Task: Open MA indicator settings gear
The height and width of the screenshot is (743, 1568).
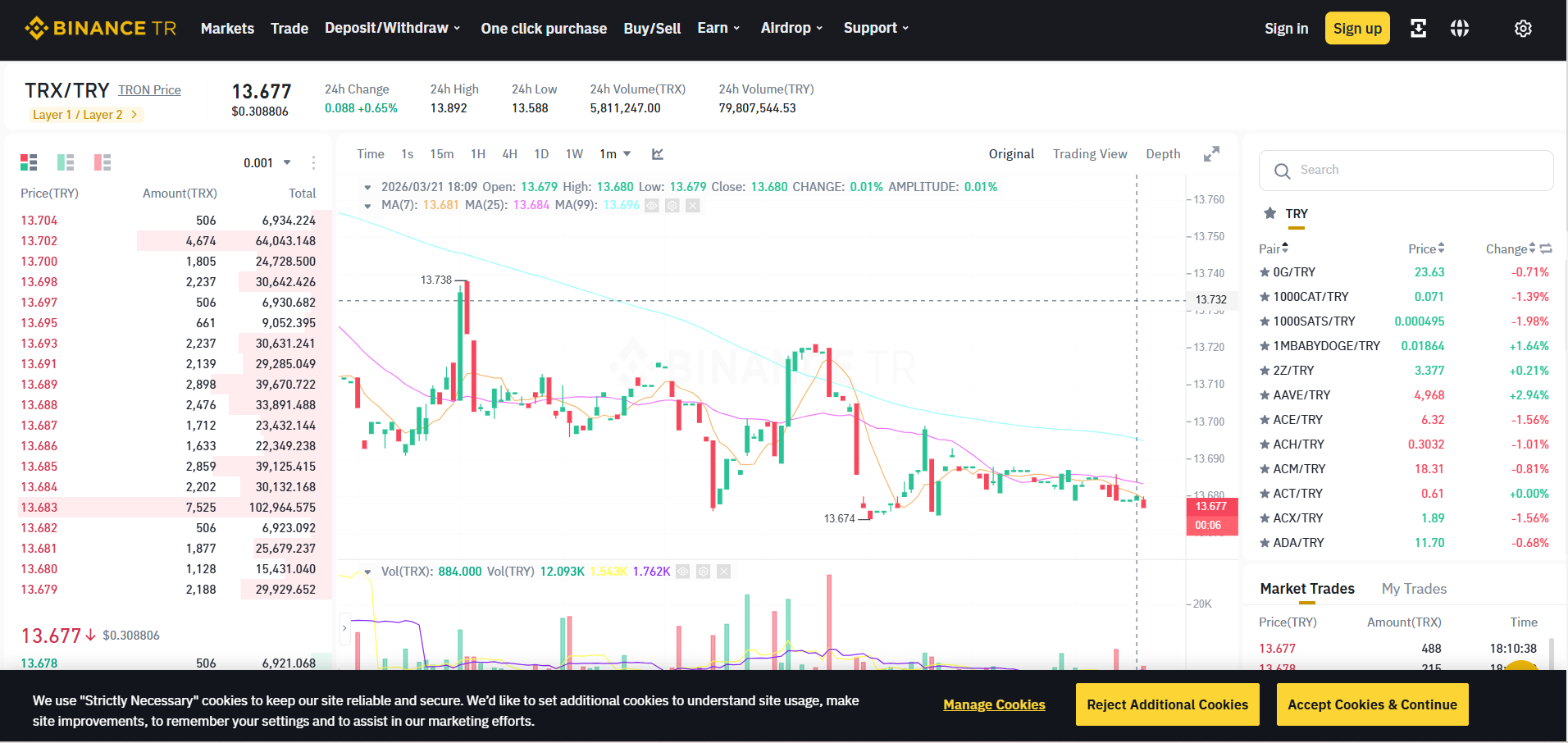Action: click(x=672, y=206)
